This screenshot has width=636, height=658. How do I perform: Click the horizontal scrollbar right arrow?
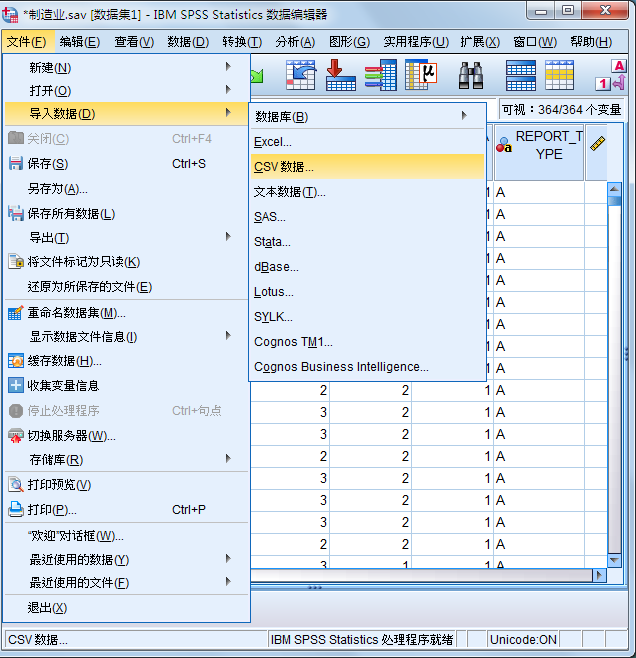click(x=599, y=575)
